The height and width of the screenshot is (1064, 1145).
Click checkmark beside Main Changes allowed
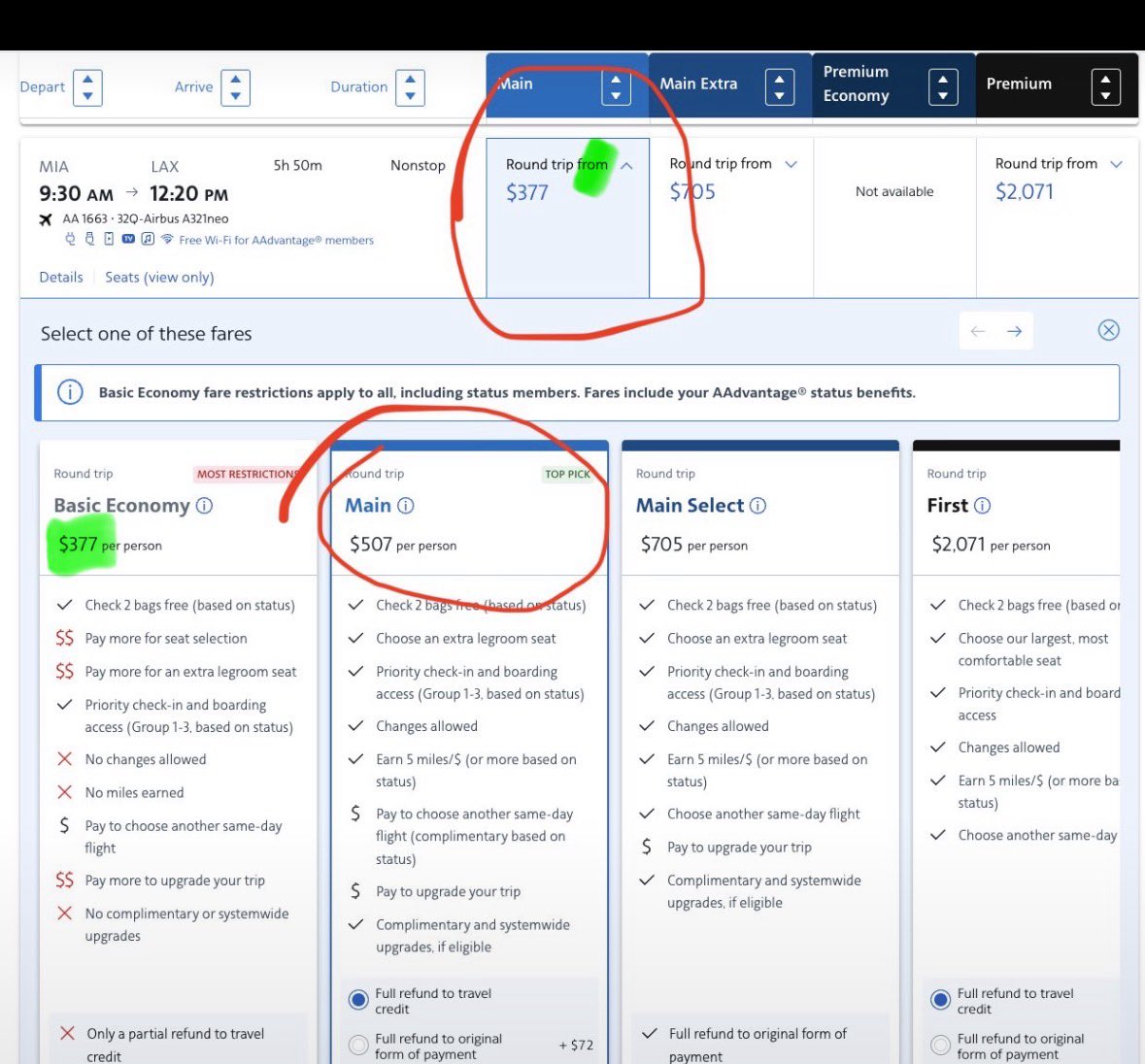click(355, 726)
